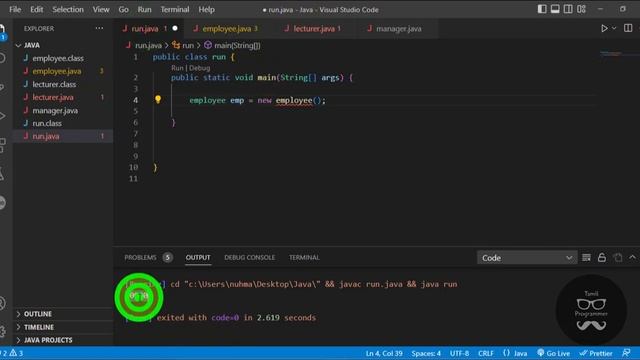The width and height of the screenshot is (640, 360).
Task: Toggle bottom panel layout icon
Action: 555,9
